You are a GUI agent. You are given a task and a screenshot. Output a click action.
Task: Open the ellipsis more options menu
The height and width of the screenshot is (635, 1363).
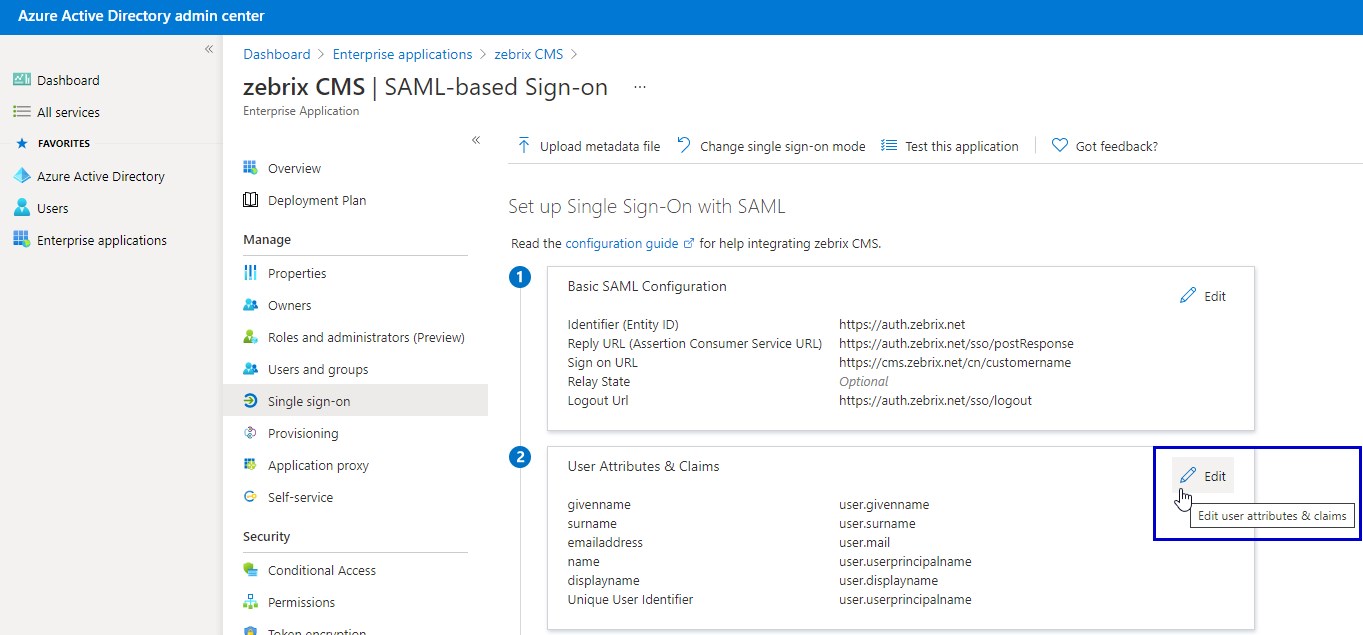(x=640, y=87)
